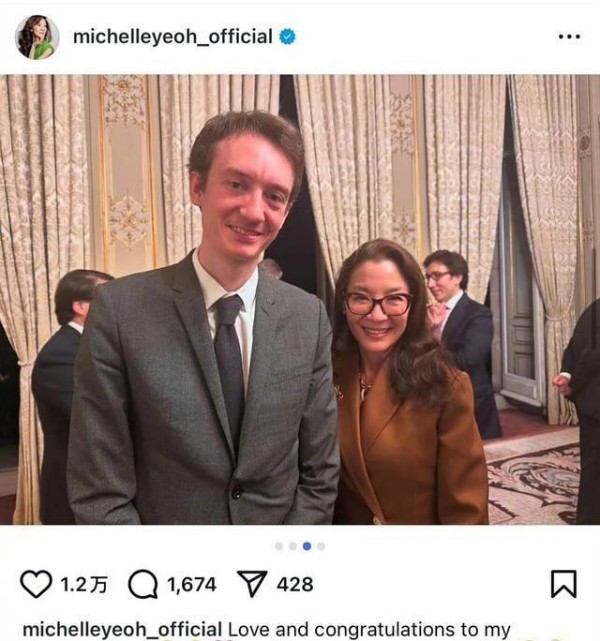This screenshot has height=641, width=600.
Task: Go to first carousel dot
Action: 279,546
